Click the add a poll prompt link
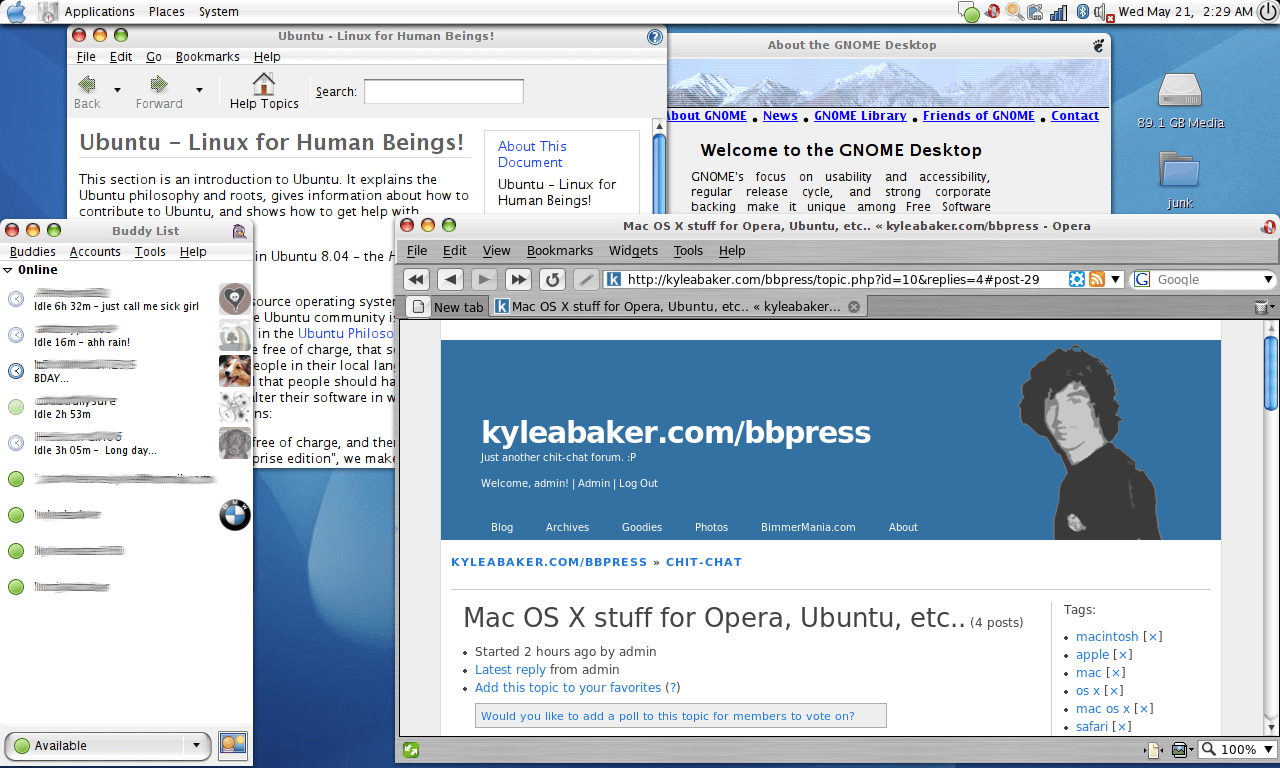1280x768 pixels. pyautogui.click(x=668, y=716)
